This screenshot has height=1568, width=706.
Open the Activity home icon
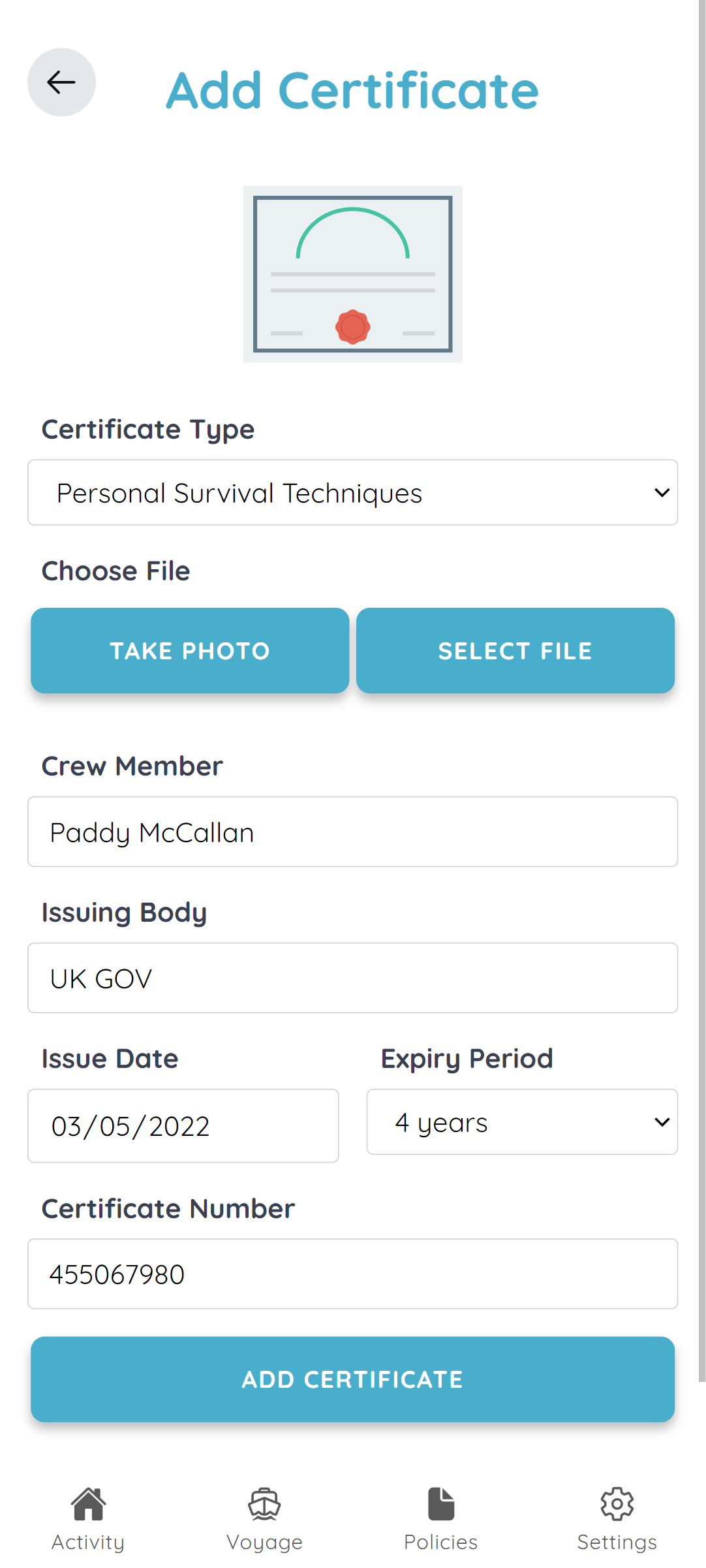tap(87, 1503)
